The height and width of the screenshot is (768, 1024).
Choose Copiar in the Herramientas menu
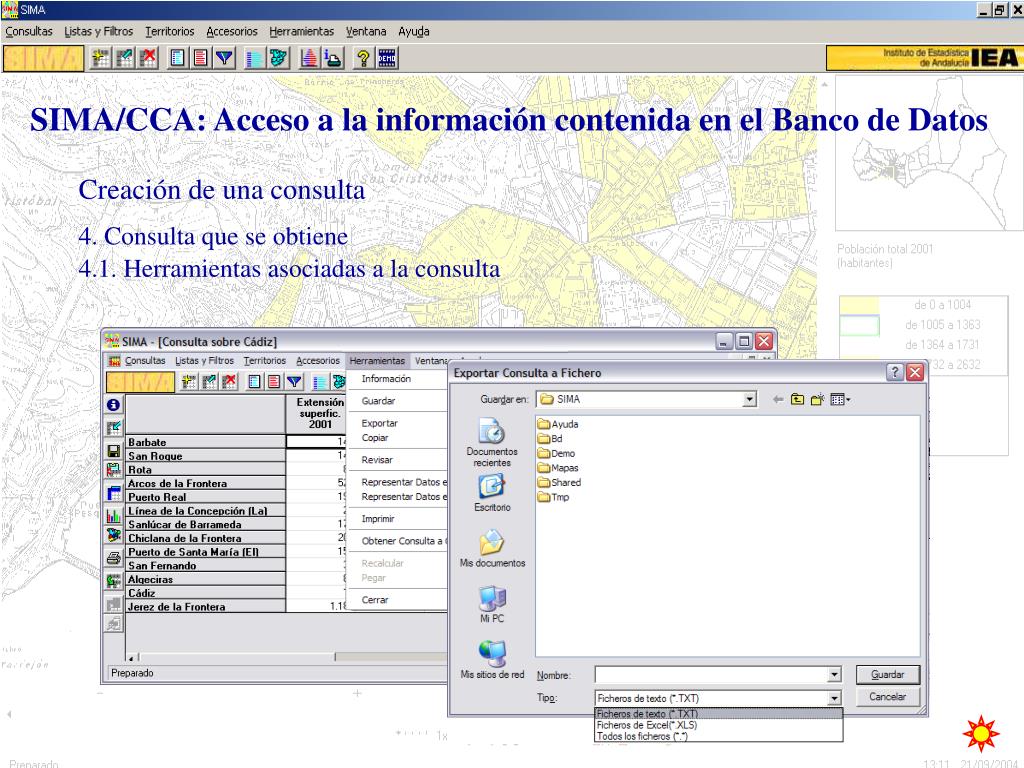tap(375, 438)
